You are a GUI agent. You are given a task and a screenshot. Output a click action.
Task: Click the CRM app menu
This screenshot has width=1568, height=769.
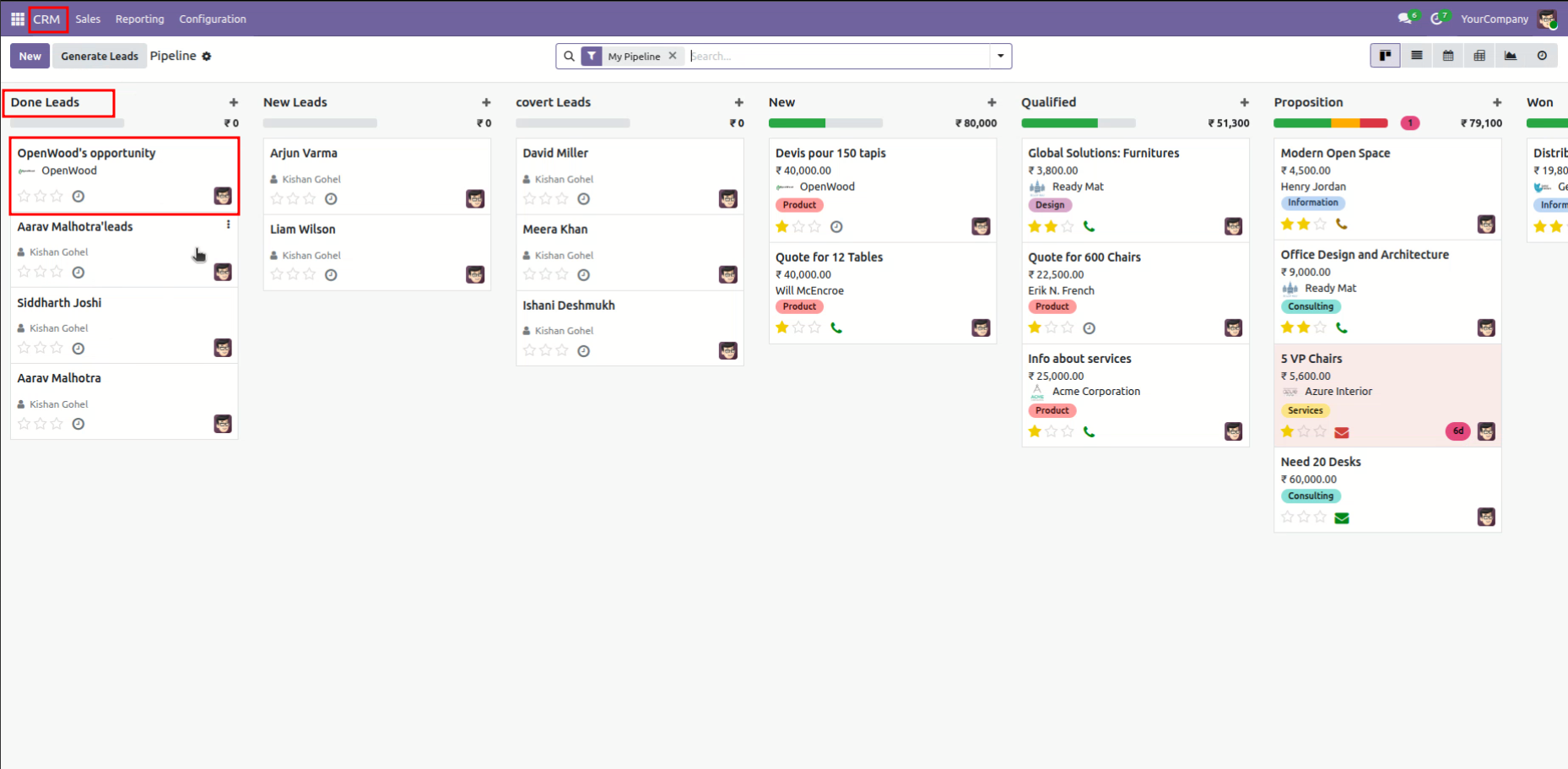(47, 19)
